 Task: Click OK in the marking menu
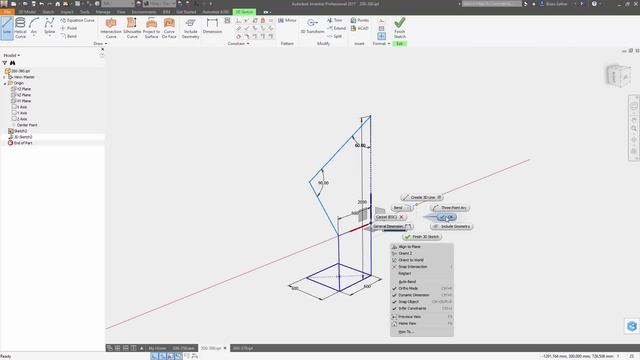(x=446, y=217)
